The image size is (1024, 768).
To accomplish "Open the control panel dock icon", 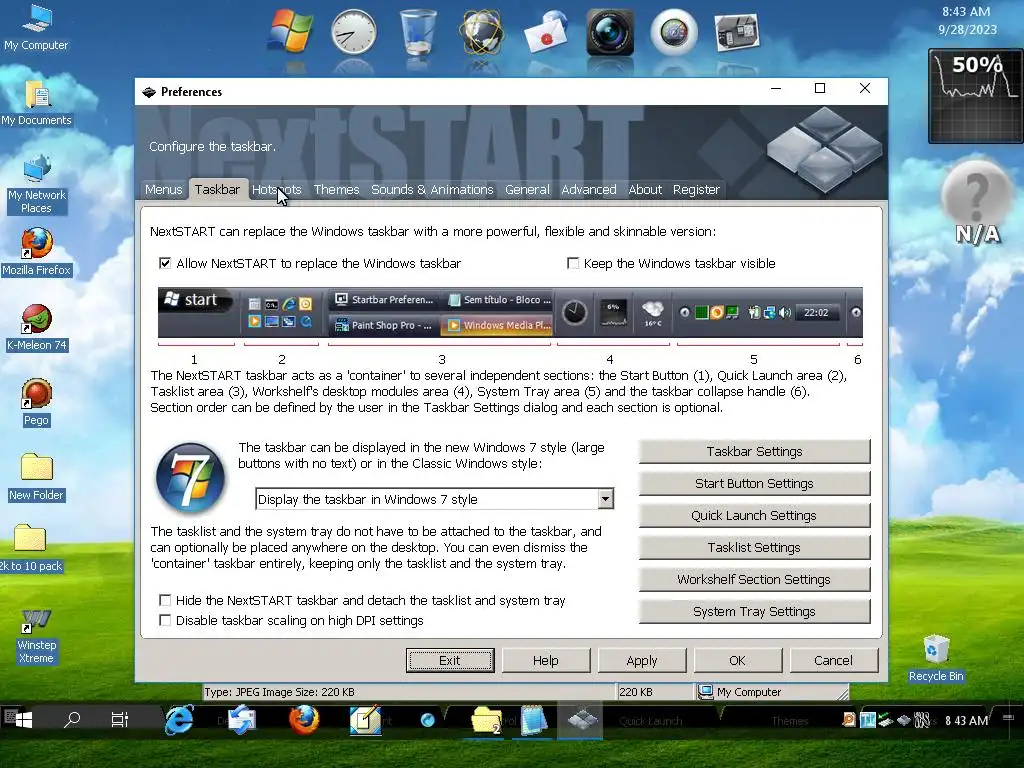I will 737,32.
